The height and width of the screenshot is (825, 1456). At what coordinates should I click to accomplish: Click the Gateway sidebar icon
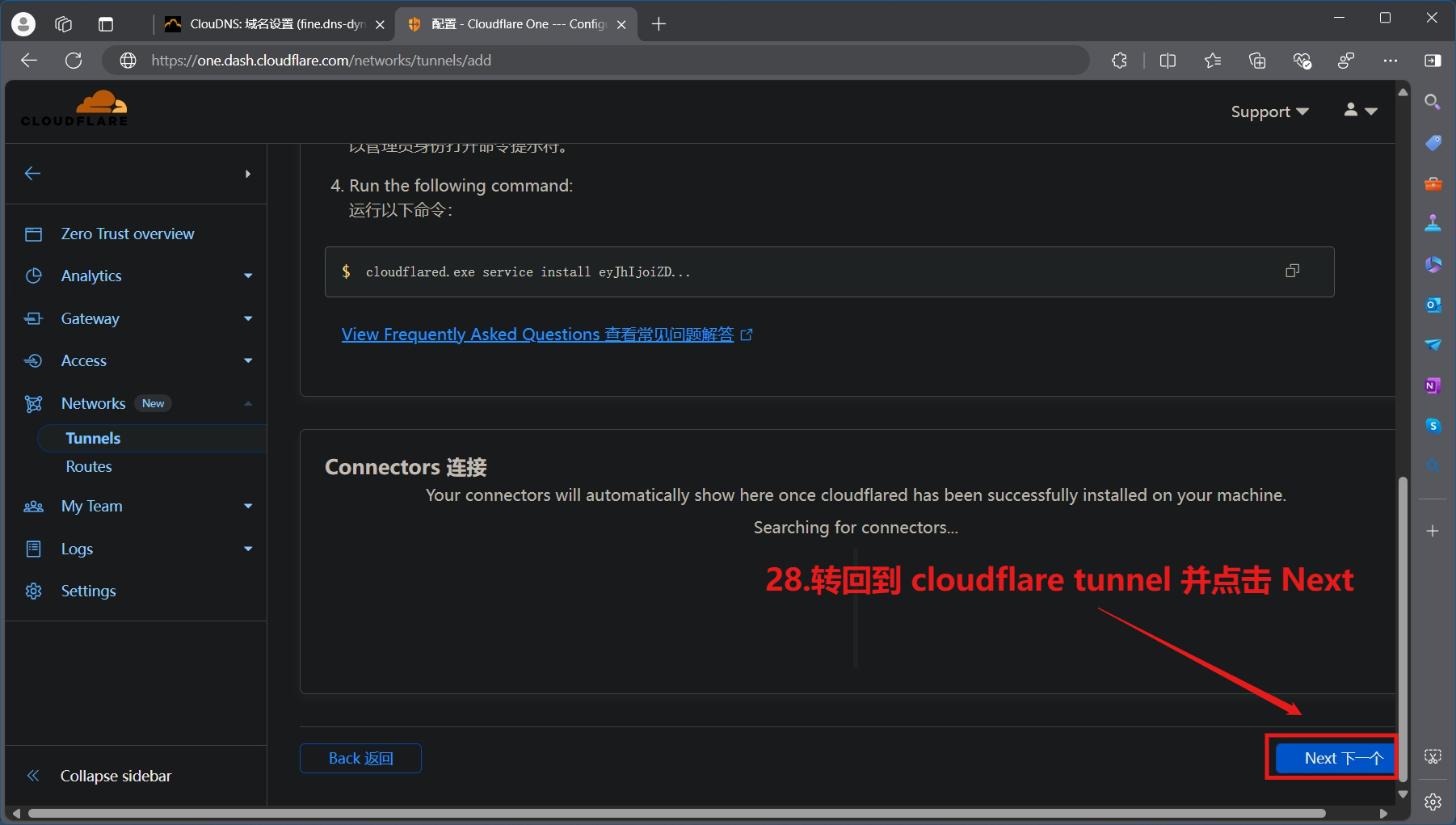33,318
